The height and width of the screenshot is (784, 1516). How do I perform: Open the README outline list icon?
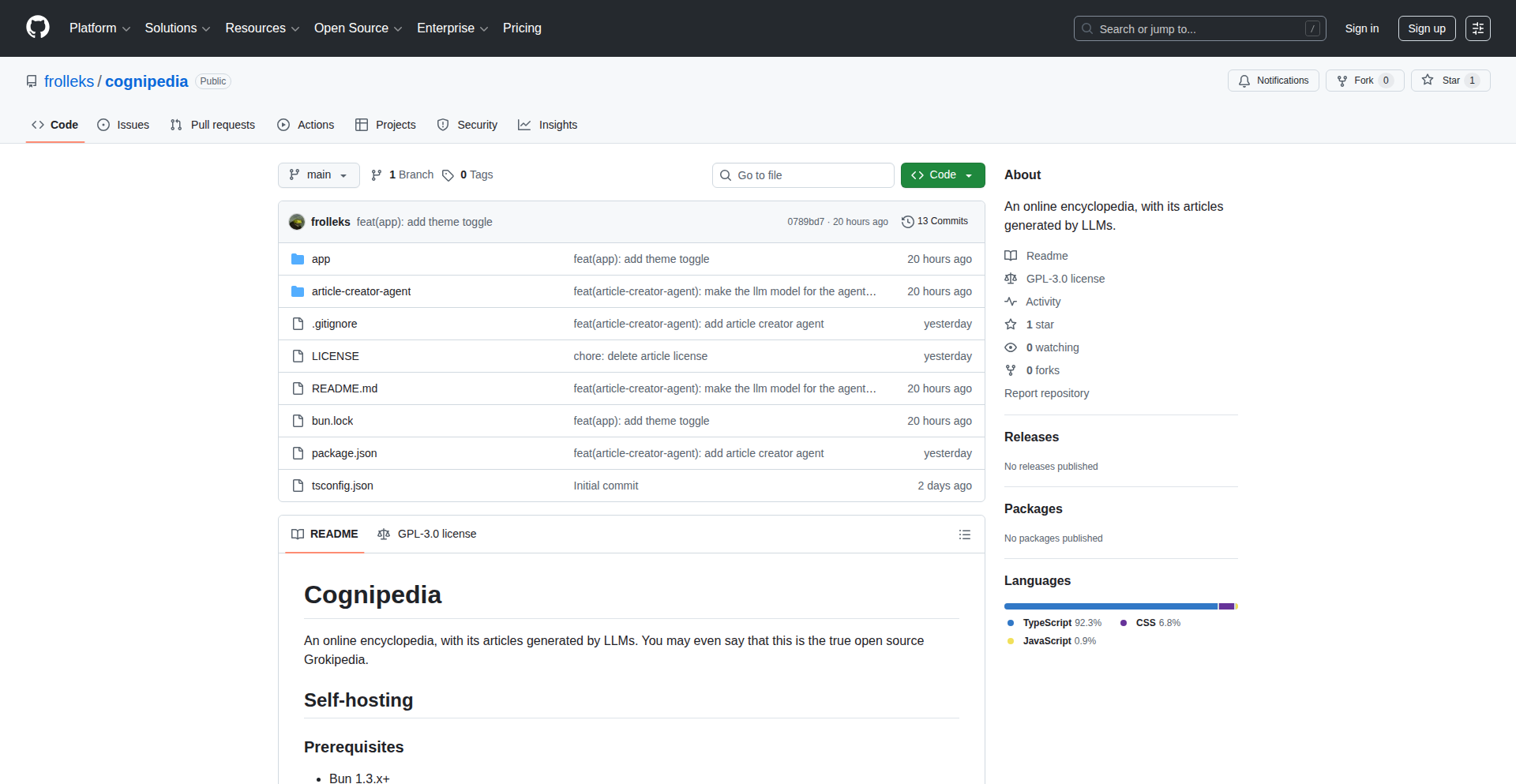click(964, 535)
